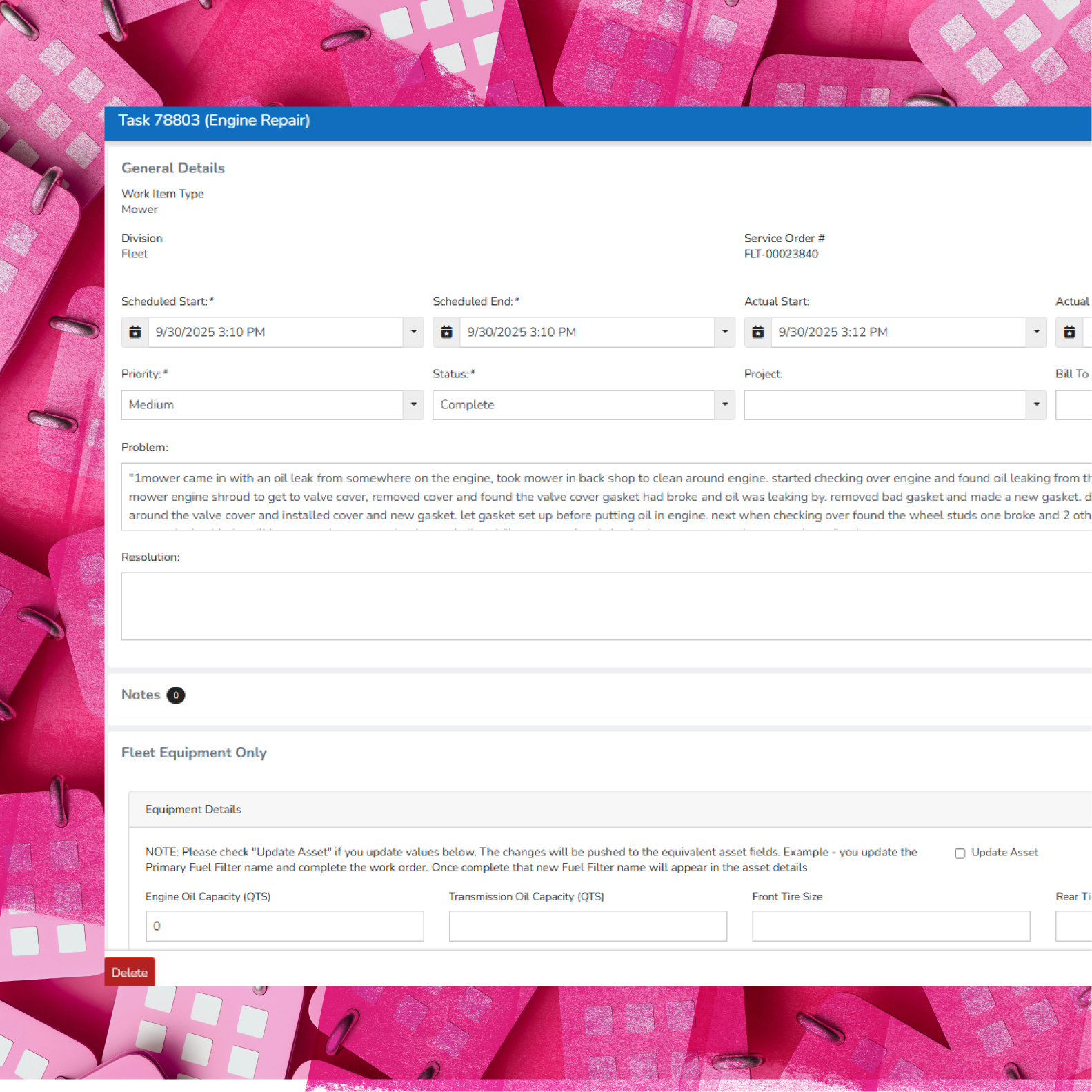Expand the Notes section header
Viewport: 1092px width, 1092px height.
click(x=141, y=695)
